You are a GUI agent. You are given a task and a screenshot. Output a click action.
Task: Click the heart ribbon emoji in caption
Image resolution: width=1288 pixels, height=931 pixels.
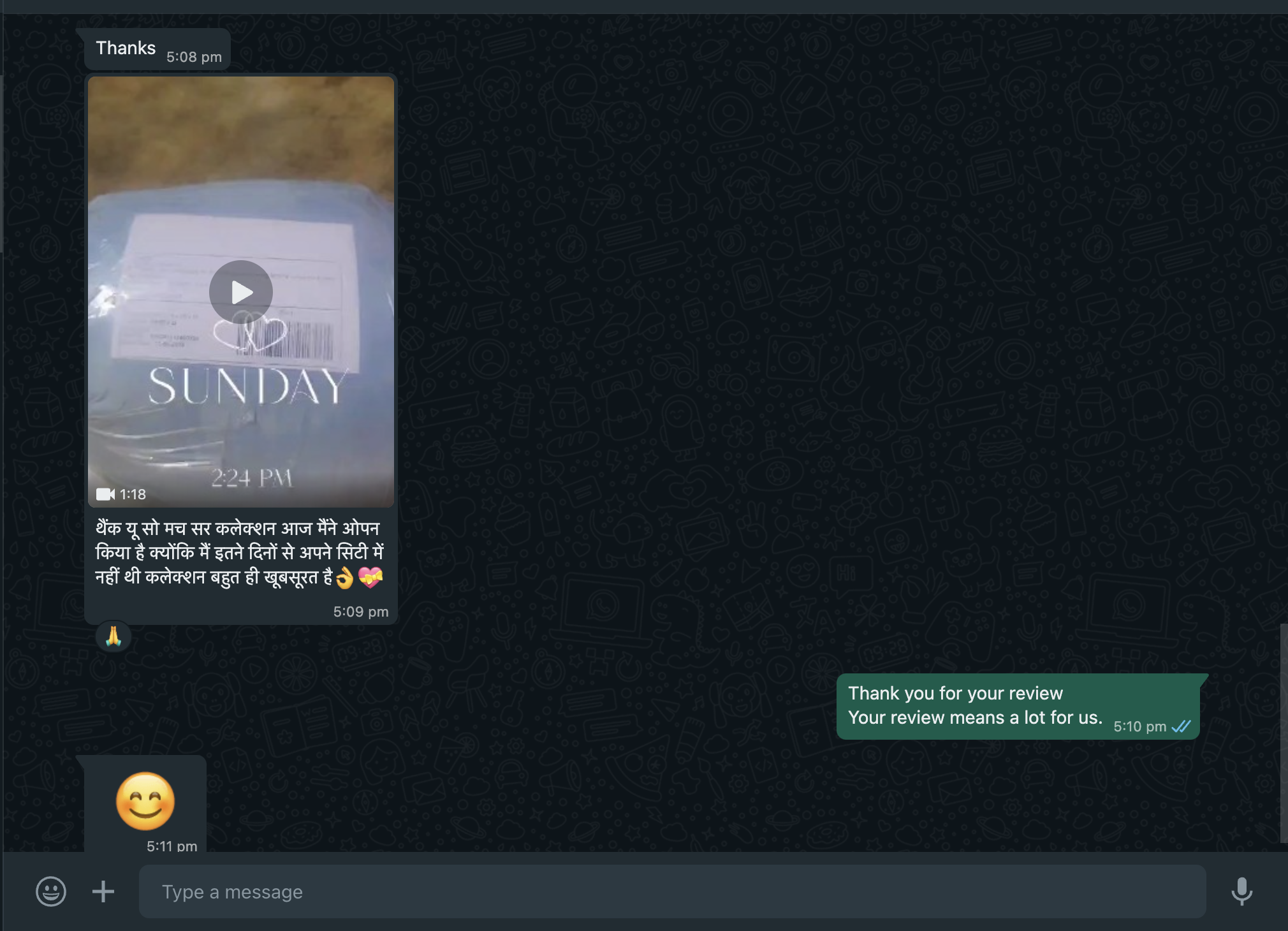(370, 577)
